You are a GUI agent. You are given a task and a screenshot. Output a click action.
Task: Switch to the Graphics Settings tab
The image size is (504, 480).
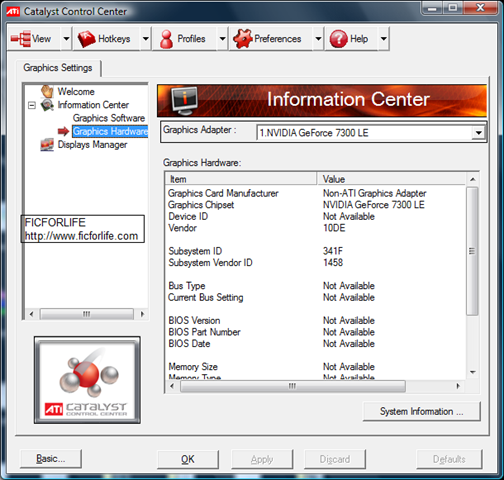tap(58, 68)
